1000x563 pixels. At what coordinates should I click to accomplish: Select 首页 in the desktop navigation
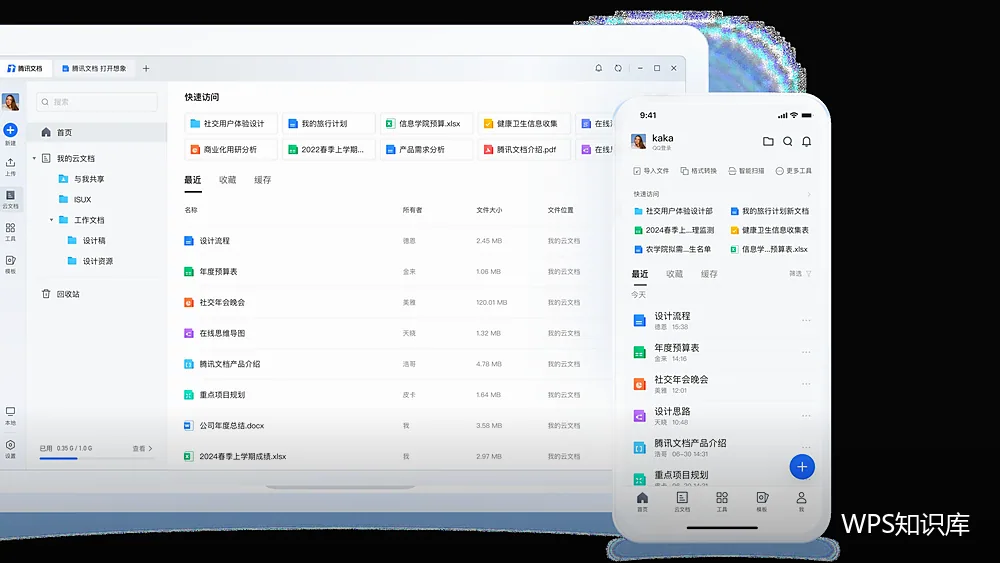pyautogui.click(x=97, y=133)
